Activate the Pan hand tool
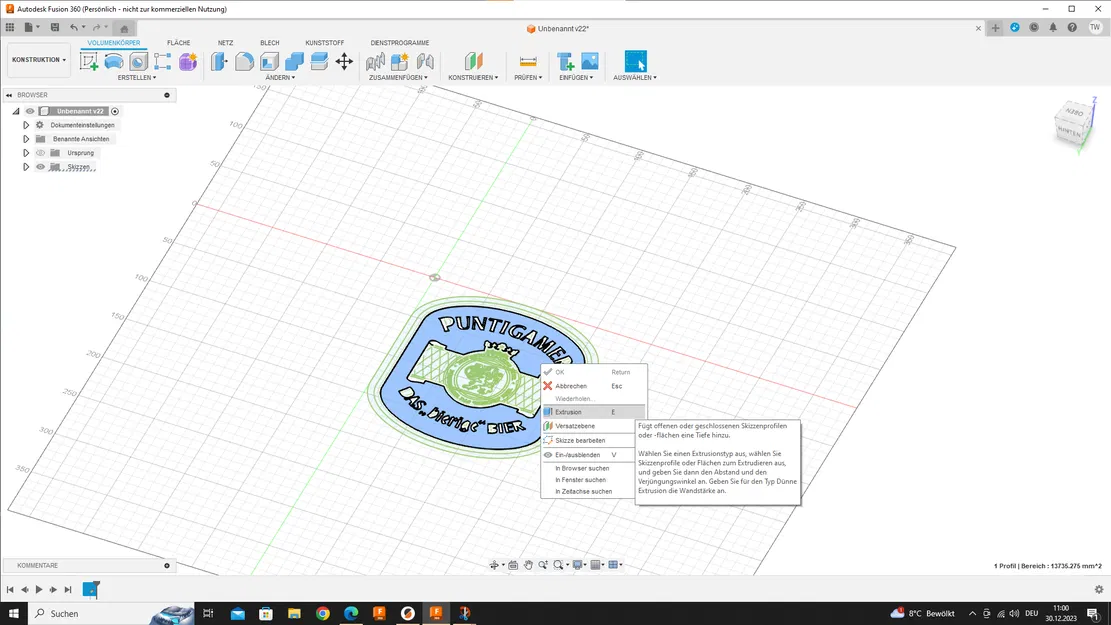The height and width of the screenshot is (625, 1111). click(x=528, y=565)
